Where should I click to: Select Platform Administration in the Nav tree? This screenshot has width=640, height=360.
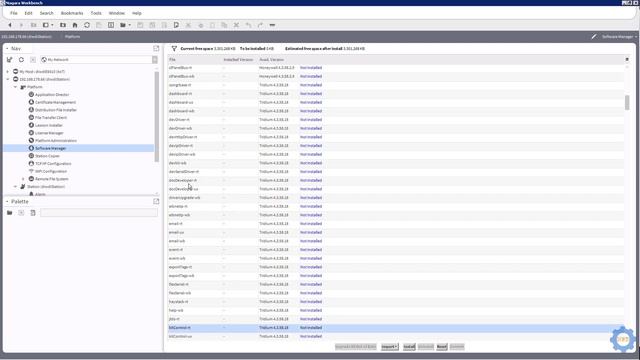click(x=56, y=141)
